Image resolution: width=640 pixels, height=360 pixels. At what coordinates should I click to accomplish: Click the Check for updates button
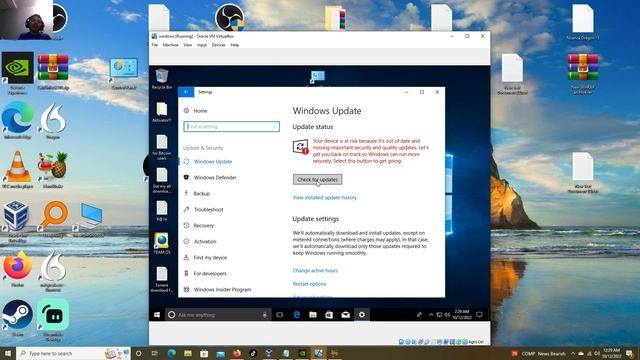click(317, 180)
